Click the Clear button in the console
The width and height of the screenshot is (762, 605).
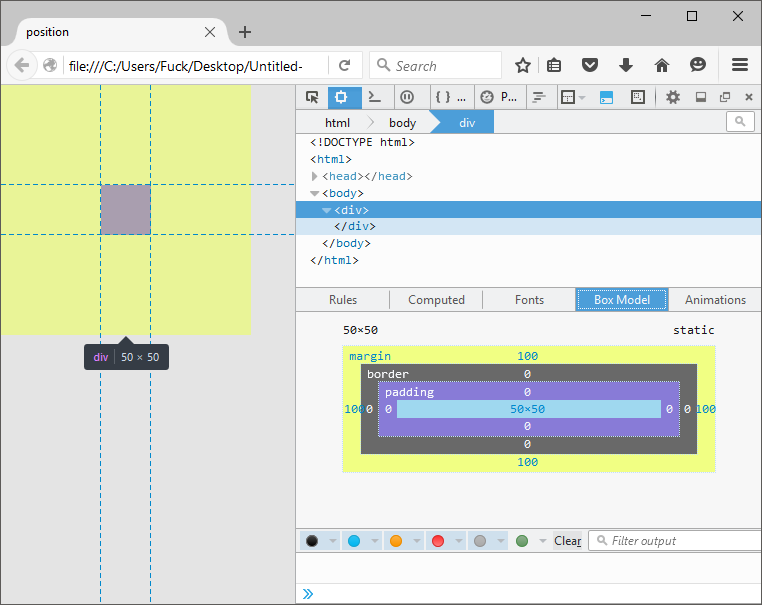coord(567,541)
